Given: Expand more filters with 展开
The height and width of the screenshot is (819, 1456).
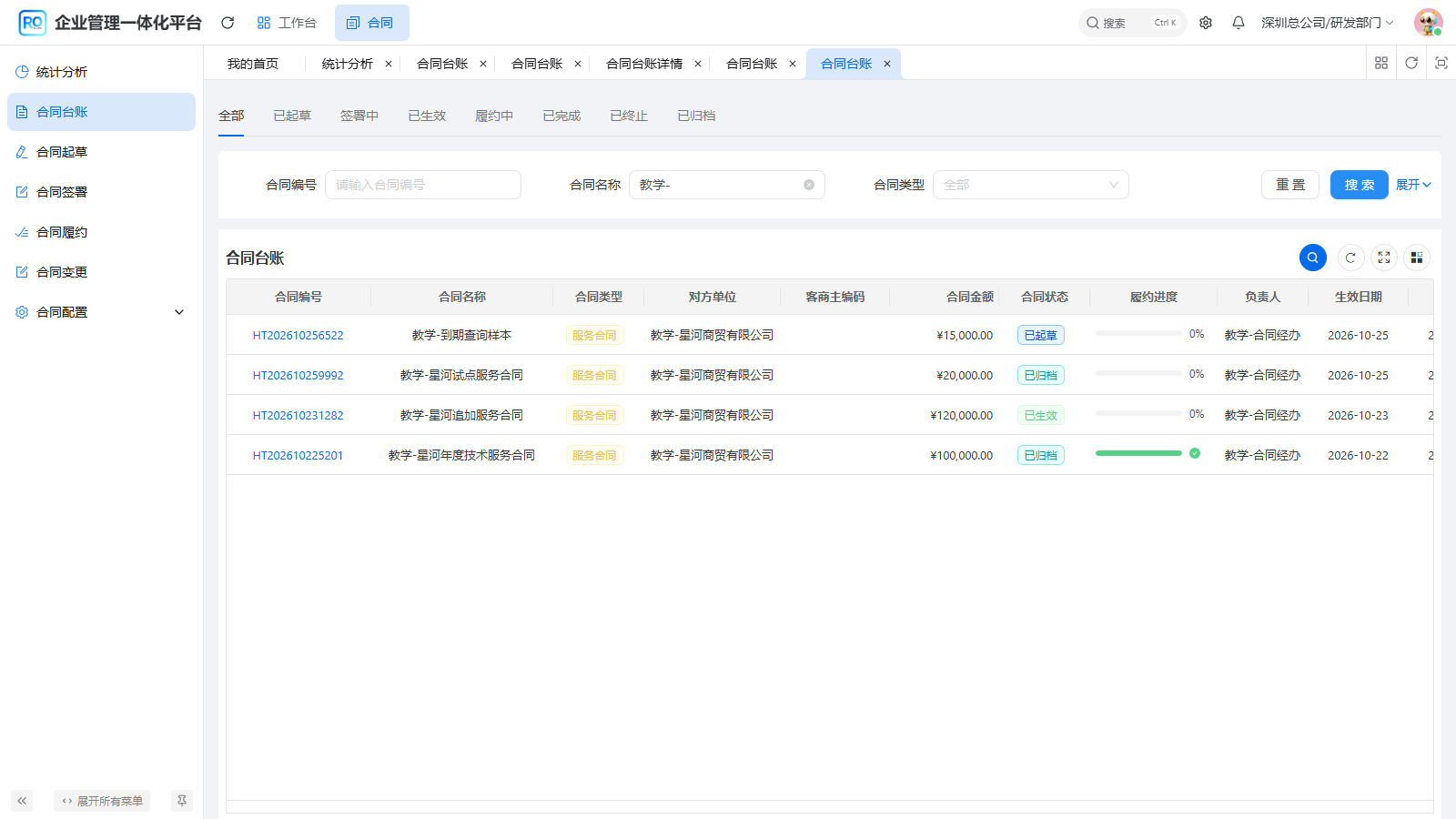Looking at the screenshot, I should pos(1413,185).
